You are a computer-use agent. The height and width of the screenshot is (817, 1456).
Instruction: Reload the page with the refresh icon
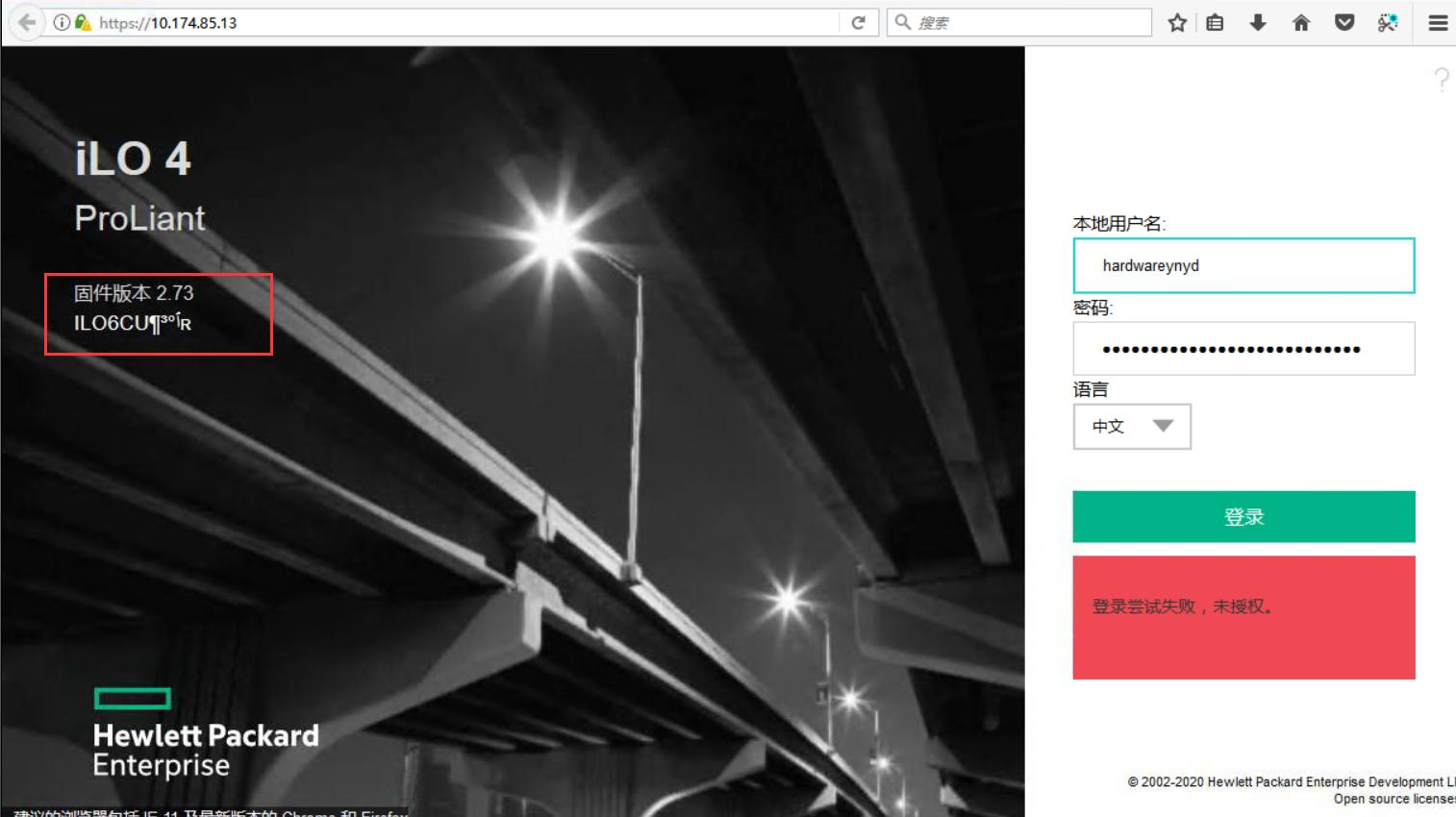(x=859, y=22)
